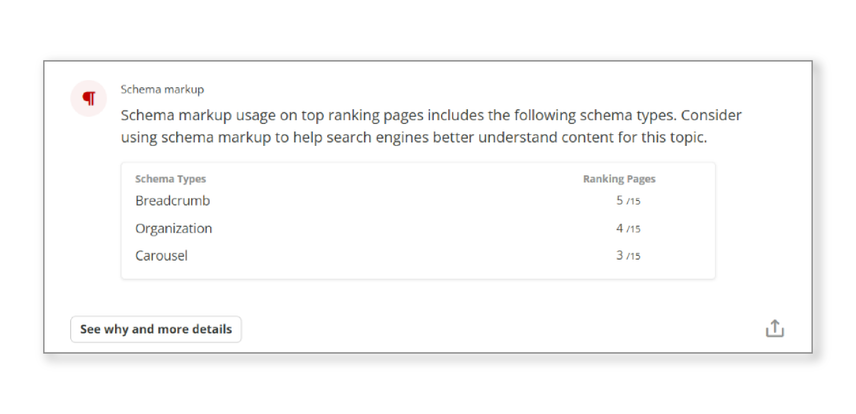This screenshot has width=856, height=414.
Task: Select the Organization schema type row
Action: pyautogui.click(x=174, y=228)
